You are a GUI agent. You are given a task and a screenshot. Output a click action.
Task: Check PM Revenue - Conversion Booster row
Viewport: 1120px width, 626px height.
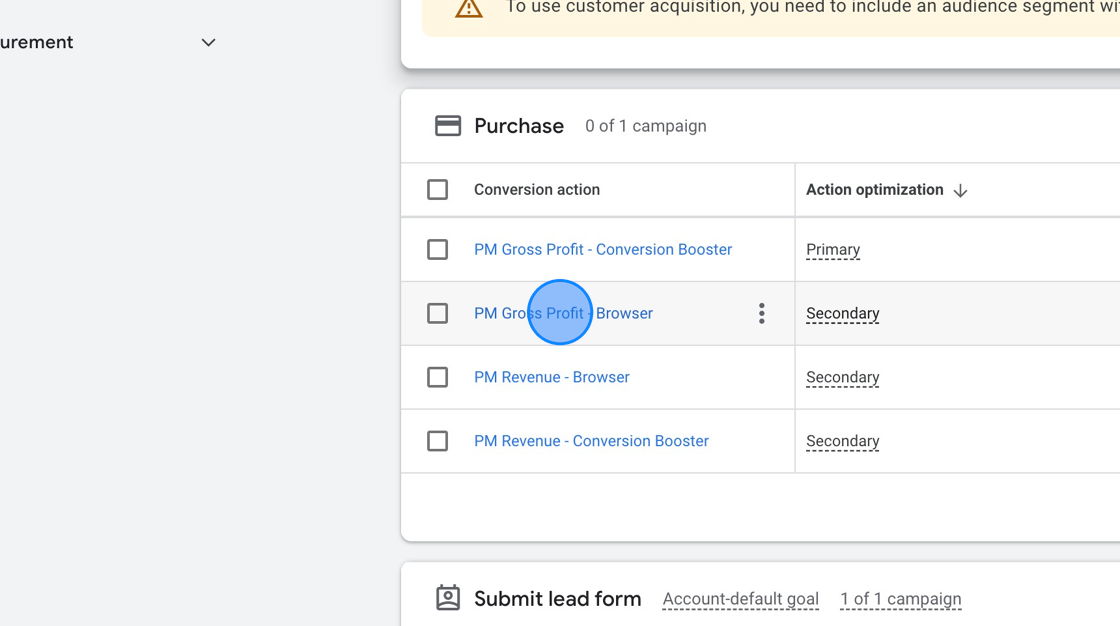click(x=437, y=441)
